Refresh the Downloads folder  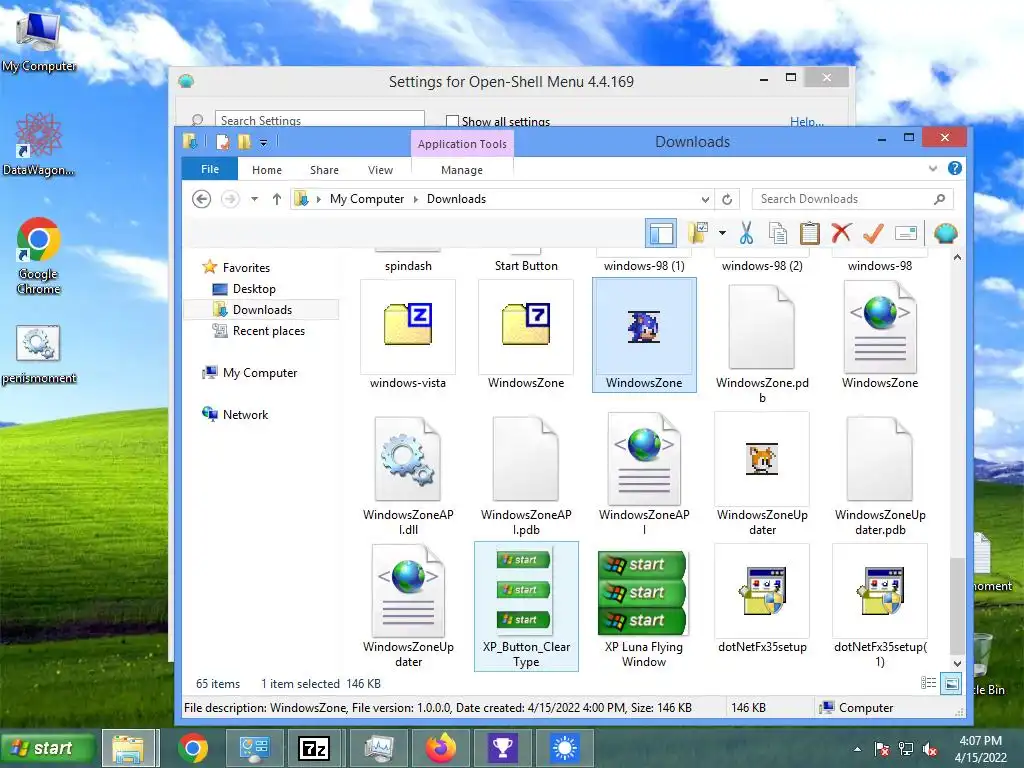point(727,199)
